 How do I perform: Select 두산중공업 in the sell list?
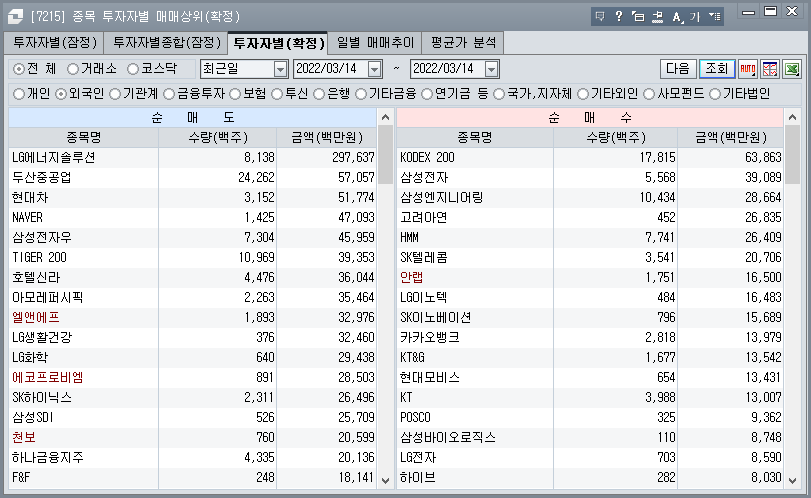(41, 177)
